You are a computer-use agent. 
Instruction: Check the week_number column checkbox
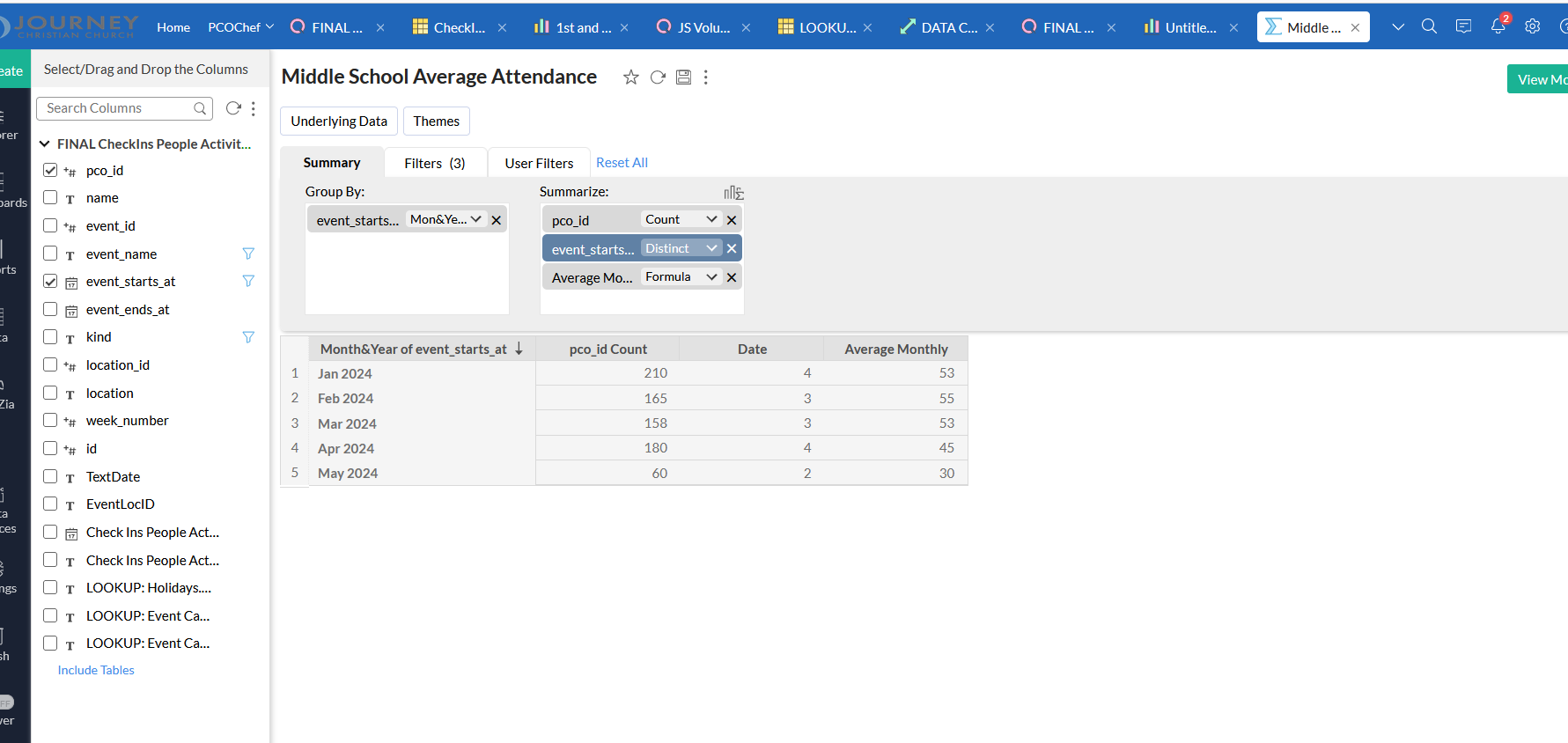pyautogui.click(x=50, y=420)
